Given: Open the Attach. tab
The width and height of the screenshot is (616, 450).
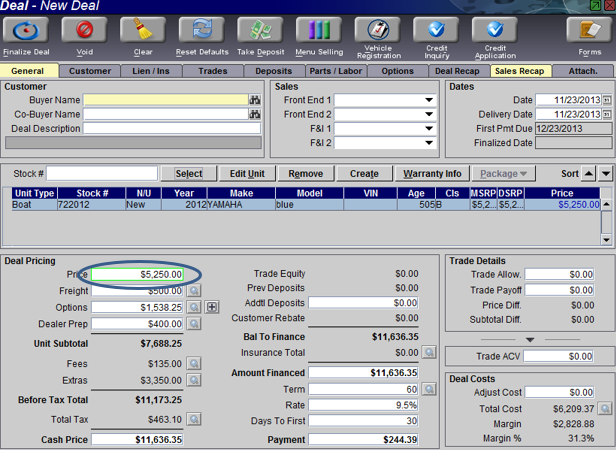Looking at the screenshot, I should pyautogui.click(x=583, y=71).
